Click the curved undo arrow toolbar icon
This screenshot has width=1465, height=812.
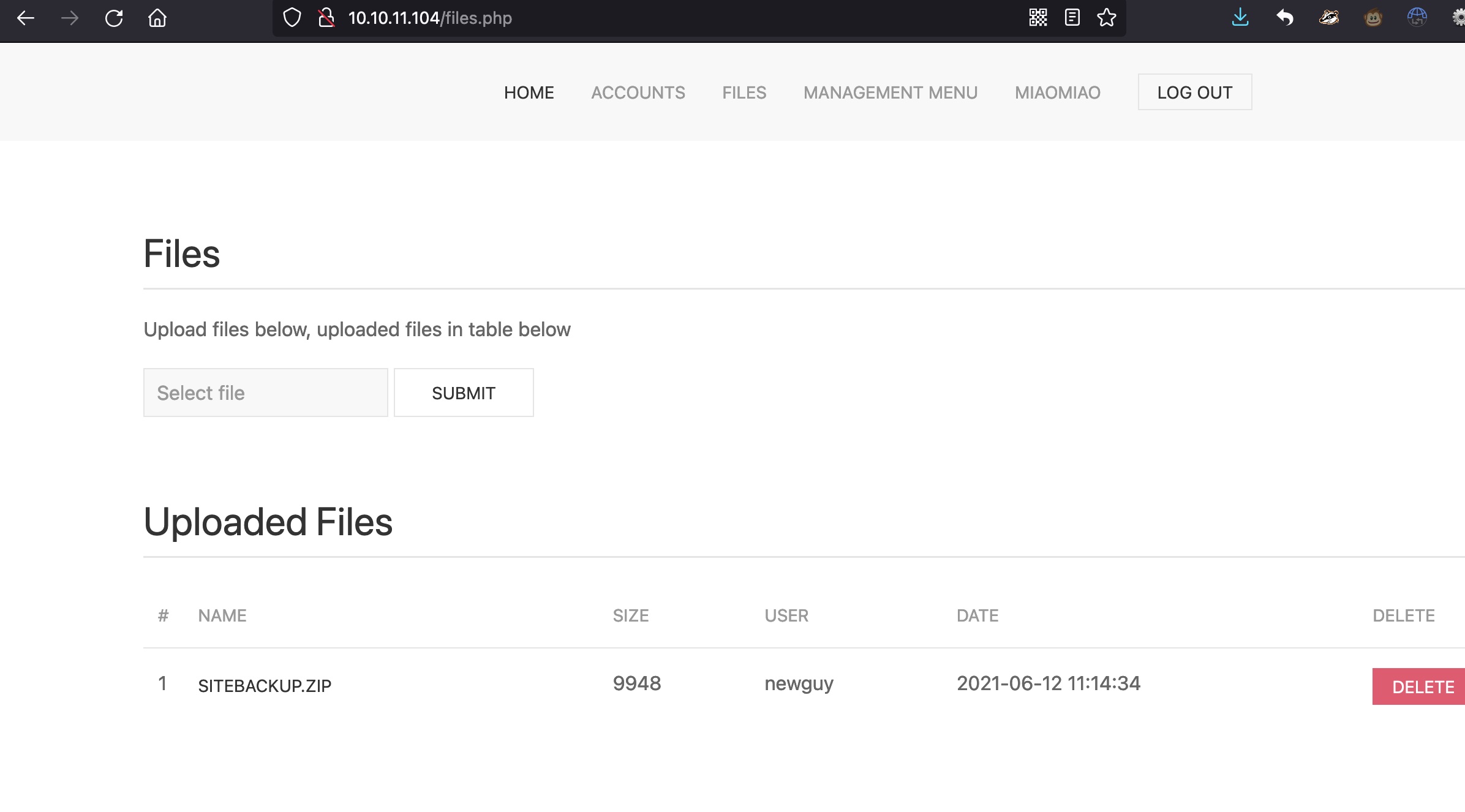tap(1285, 18)
